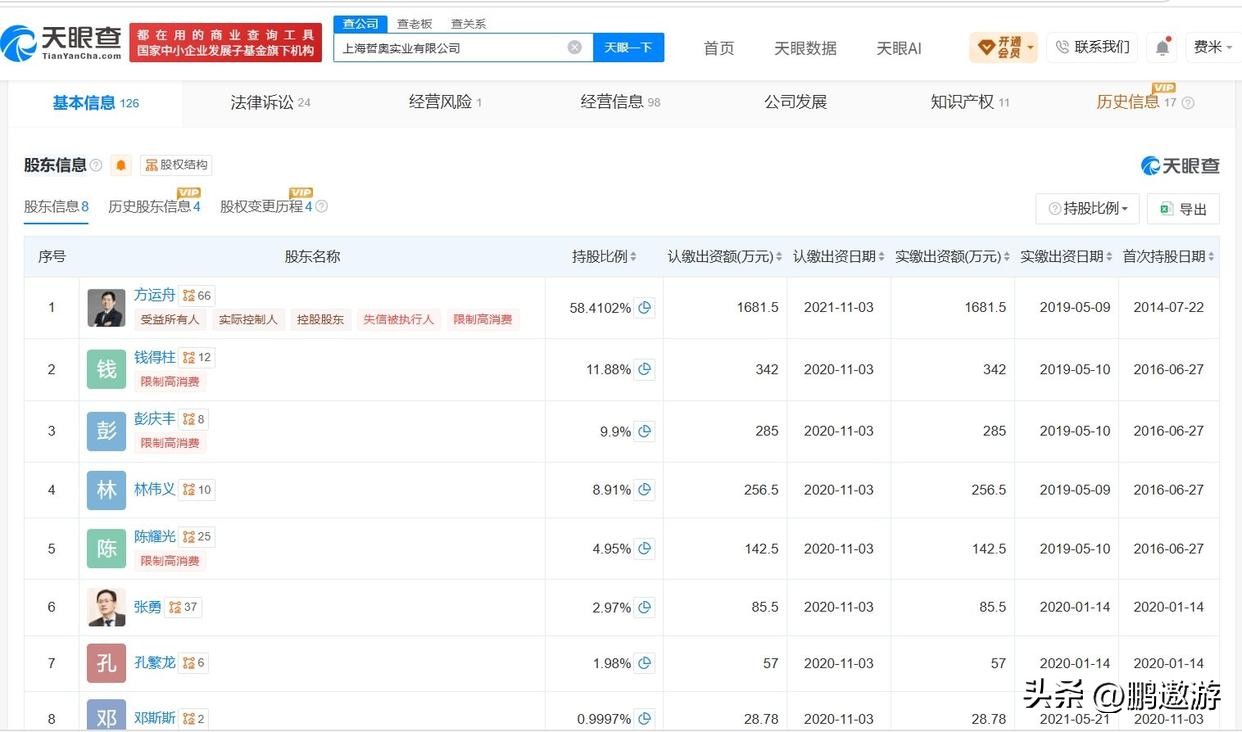Image resolution: width=1242 pixels, height=732 pixels.
Task: Click 限制高消费 tag under 钱得柱
Action: pyautogui.click(x=169, y=381)
